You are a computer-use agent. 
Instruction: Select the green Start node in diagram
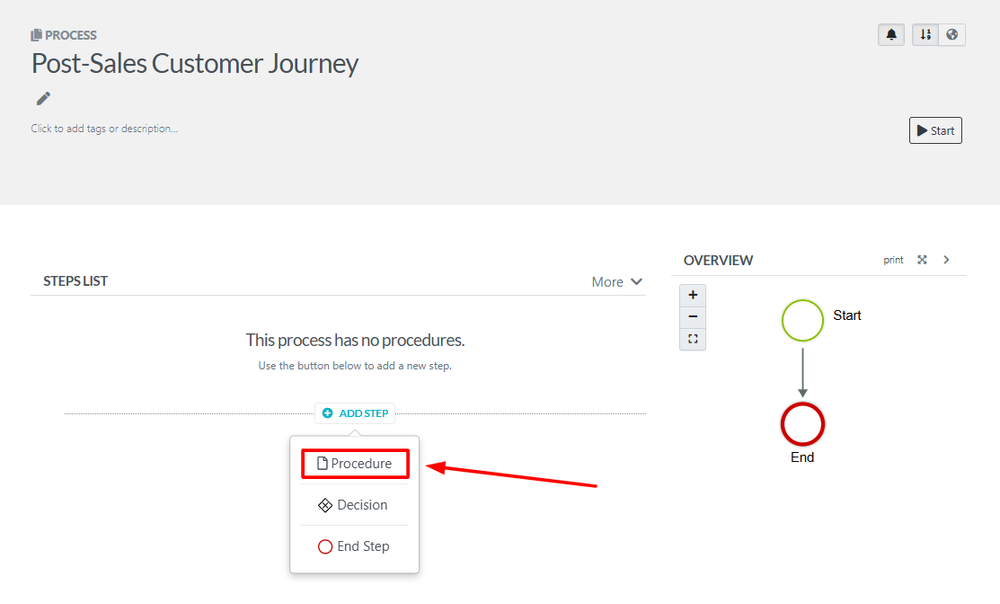(x=802, y=320)
